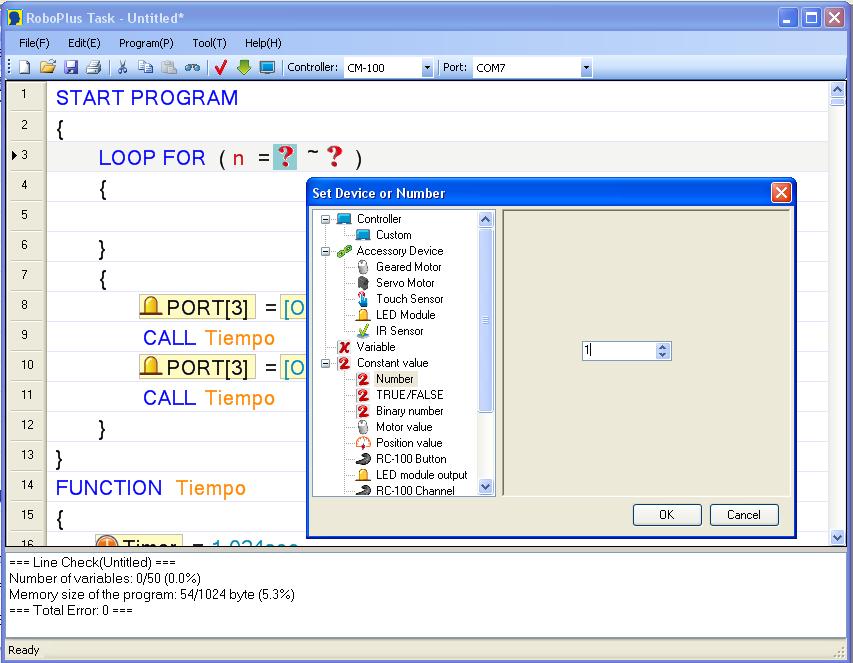
Task: Run error check with the red checkmark icon
Action: tap(220, 67)
